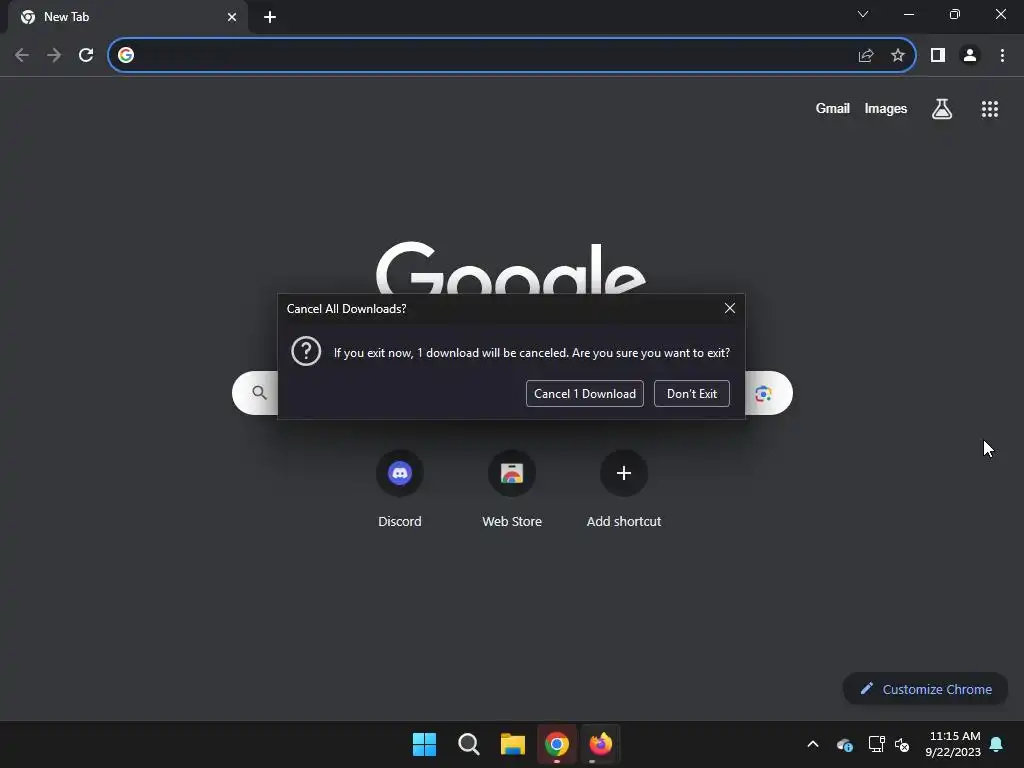Open the tab search dropdown arrow
Image resolution: width=1024 pixels, height=768 pixels.
(x=863, y=14)
